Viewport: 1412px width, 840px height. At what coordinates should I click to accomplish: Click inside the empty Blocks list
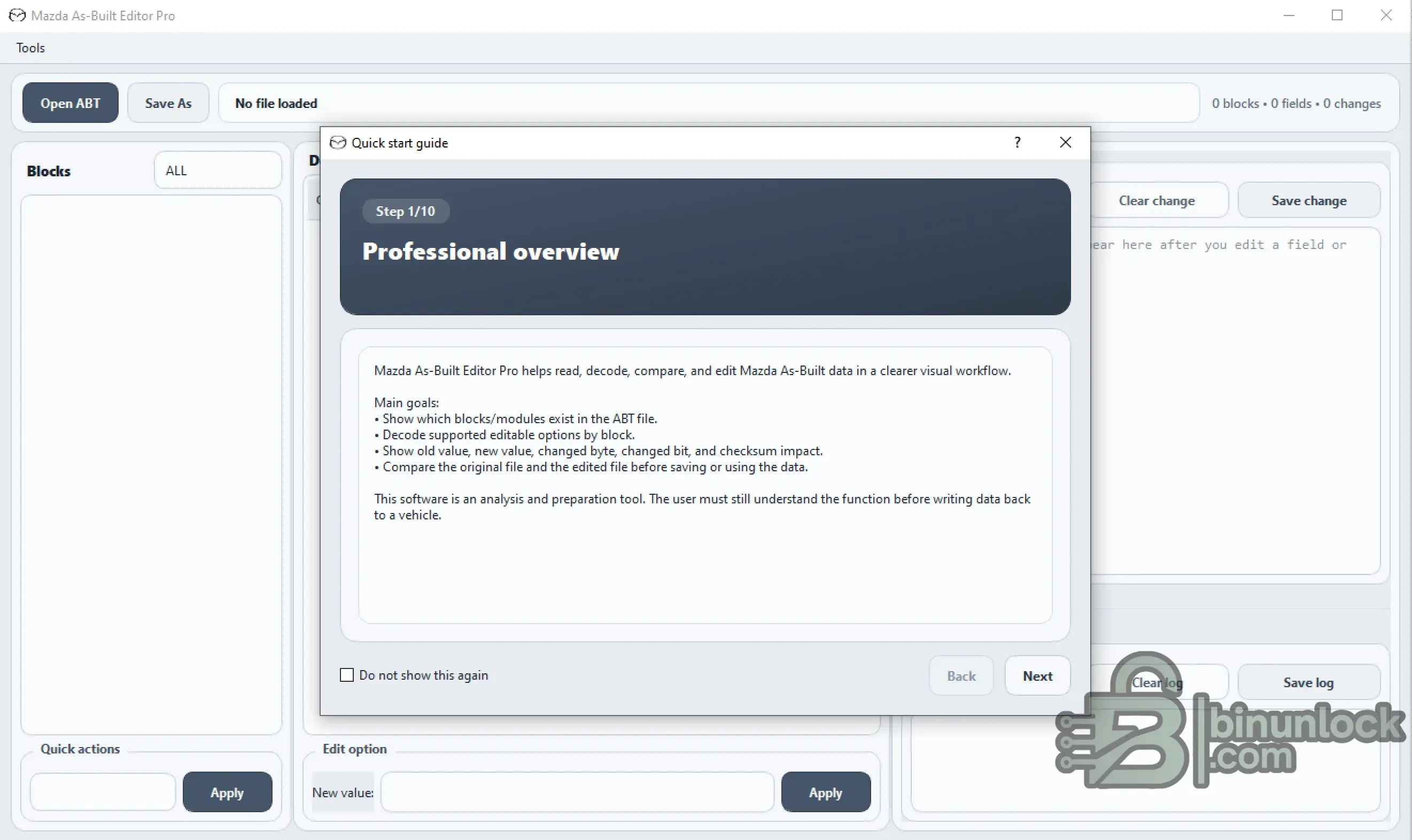pyautogui.click(x=151, y=464)
